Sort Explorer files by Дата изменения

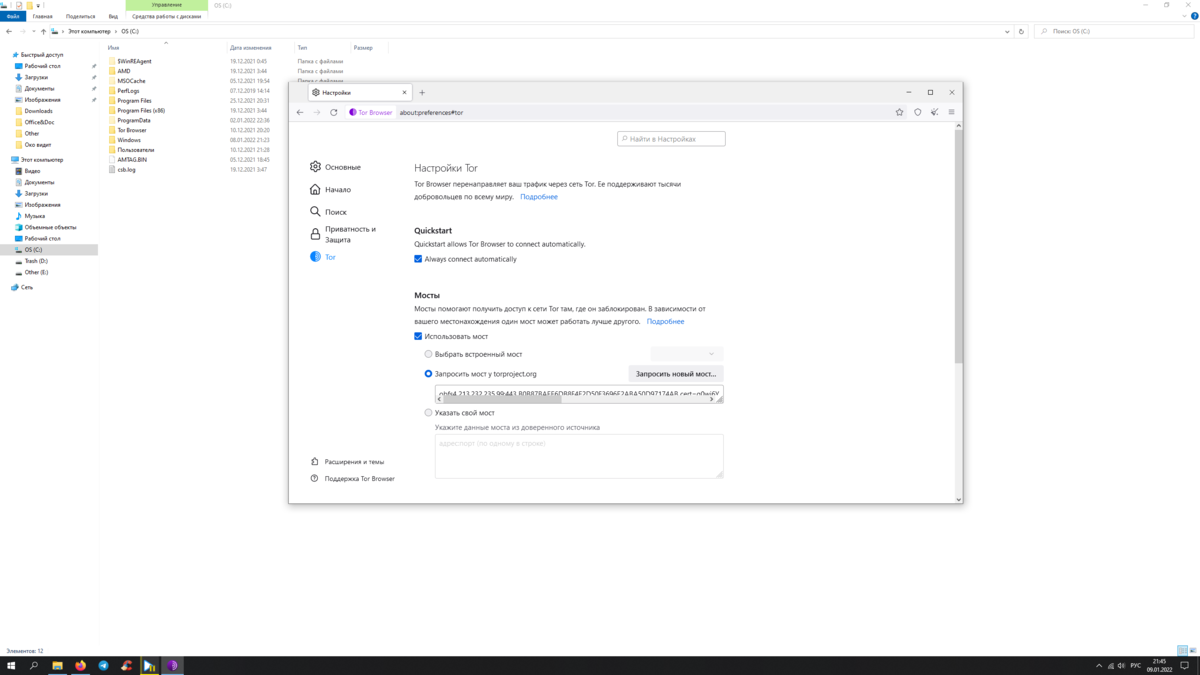pyautogui.click(x=250, y=48)
